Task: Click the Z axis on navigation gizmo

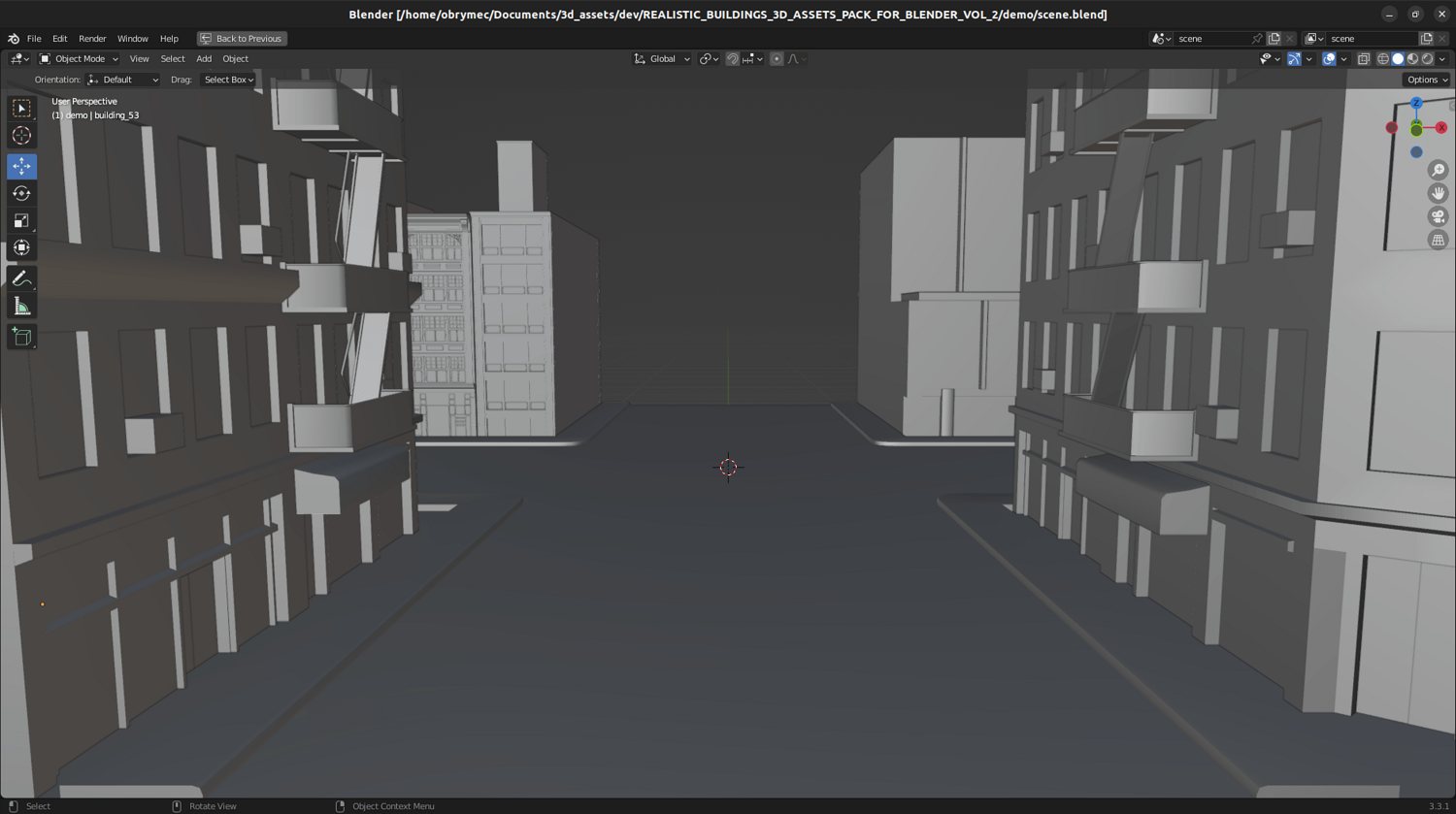Action: coord(1416,103)
